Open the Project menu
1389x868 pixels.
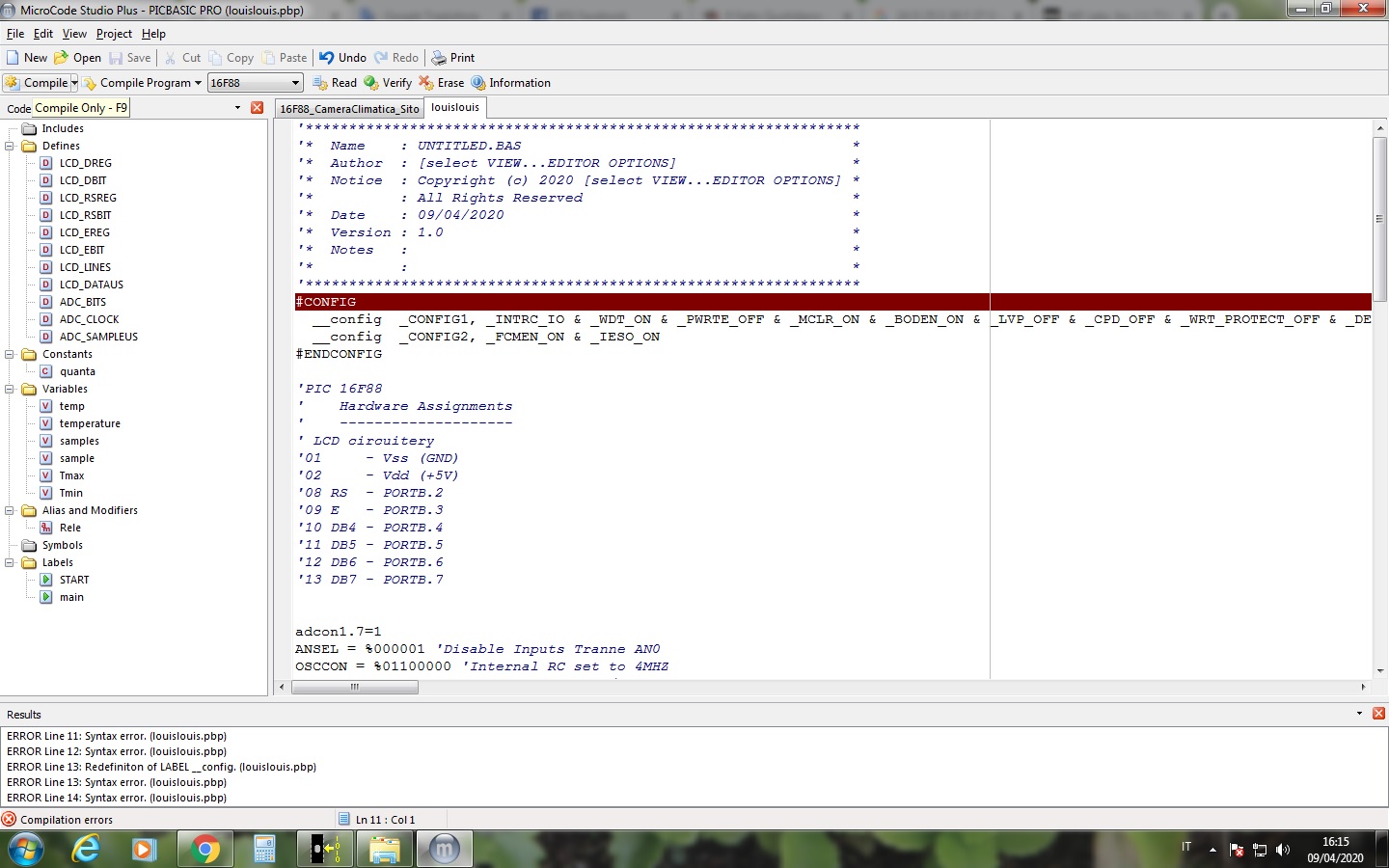[114, 34]
